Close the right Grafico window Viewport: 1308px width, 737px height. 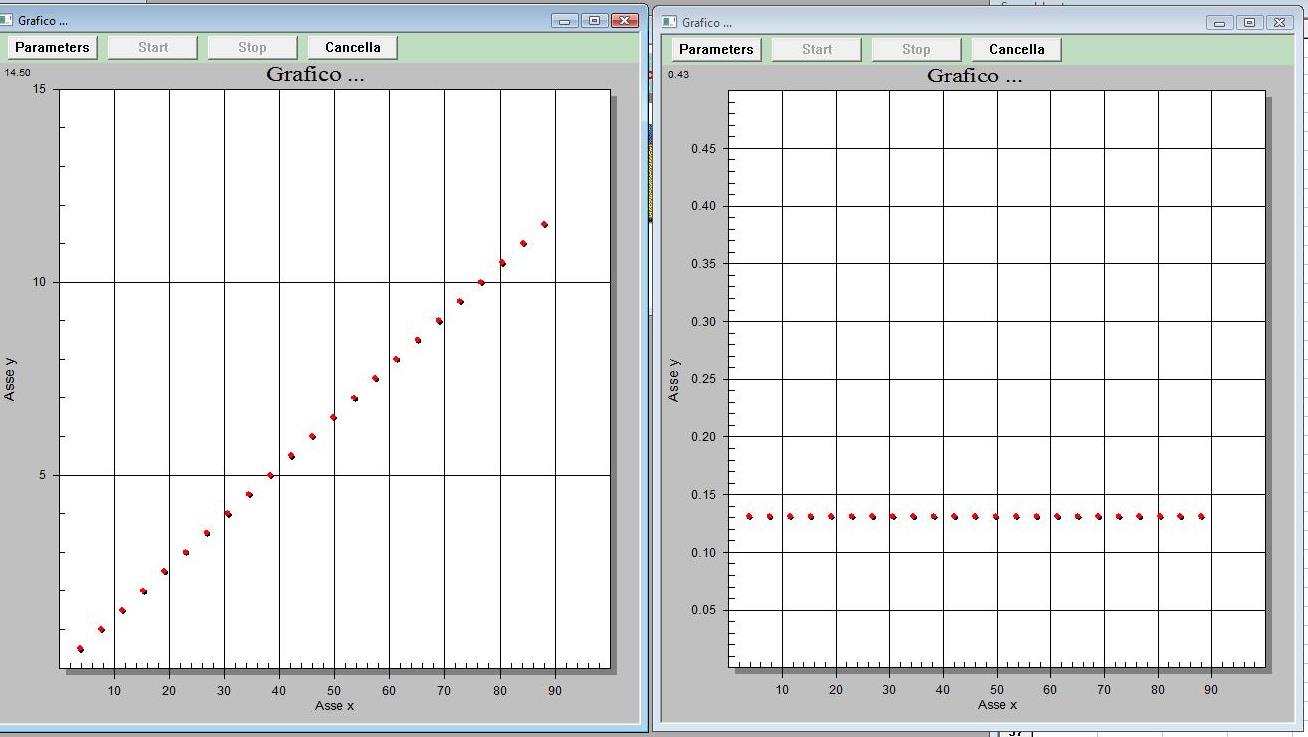click(1280, 22)
